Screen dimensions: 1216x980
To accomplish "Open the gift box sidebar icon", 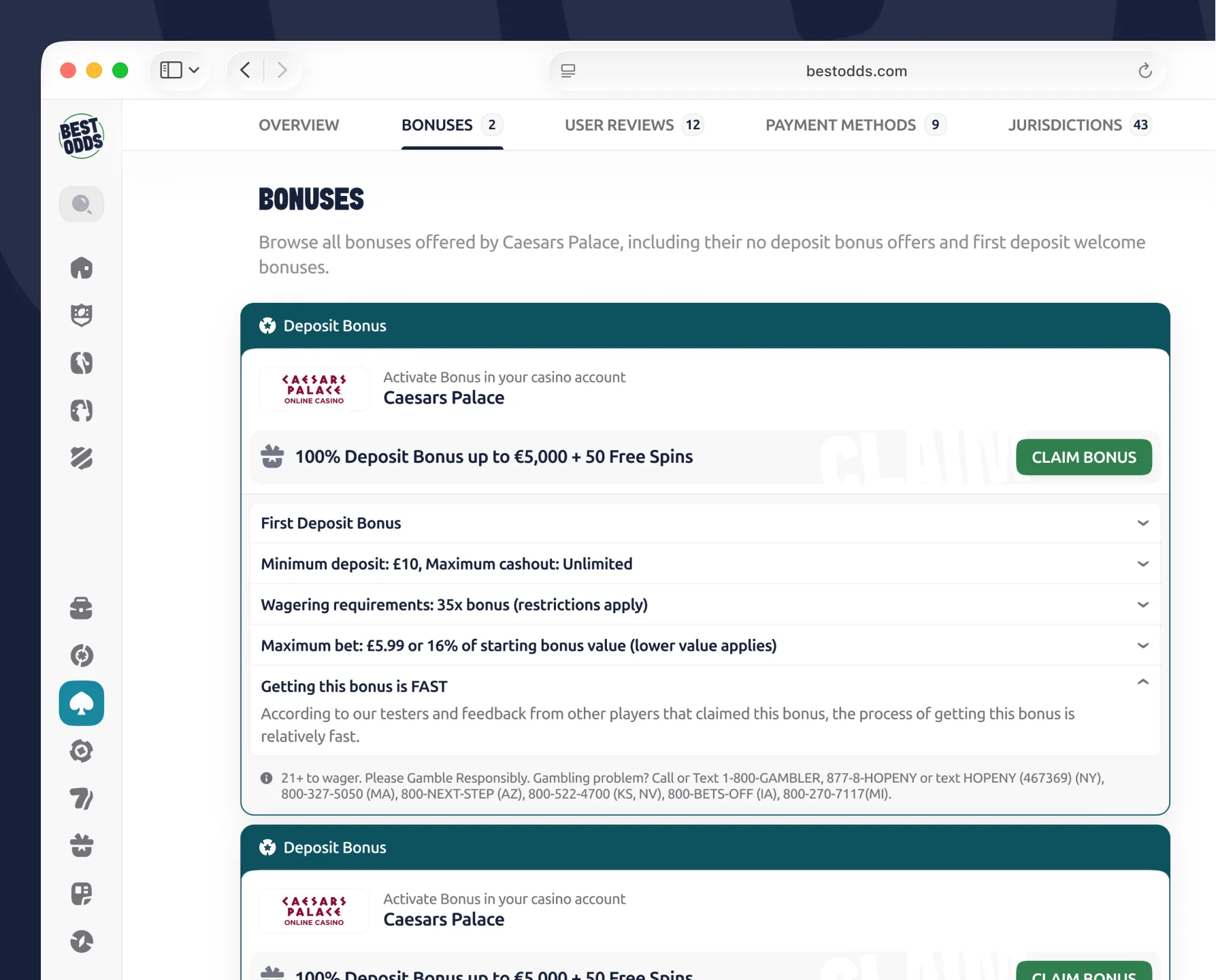I will (x=82, y=846).
